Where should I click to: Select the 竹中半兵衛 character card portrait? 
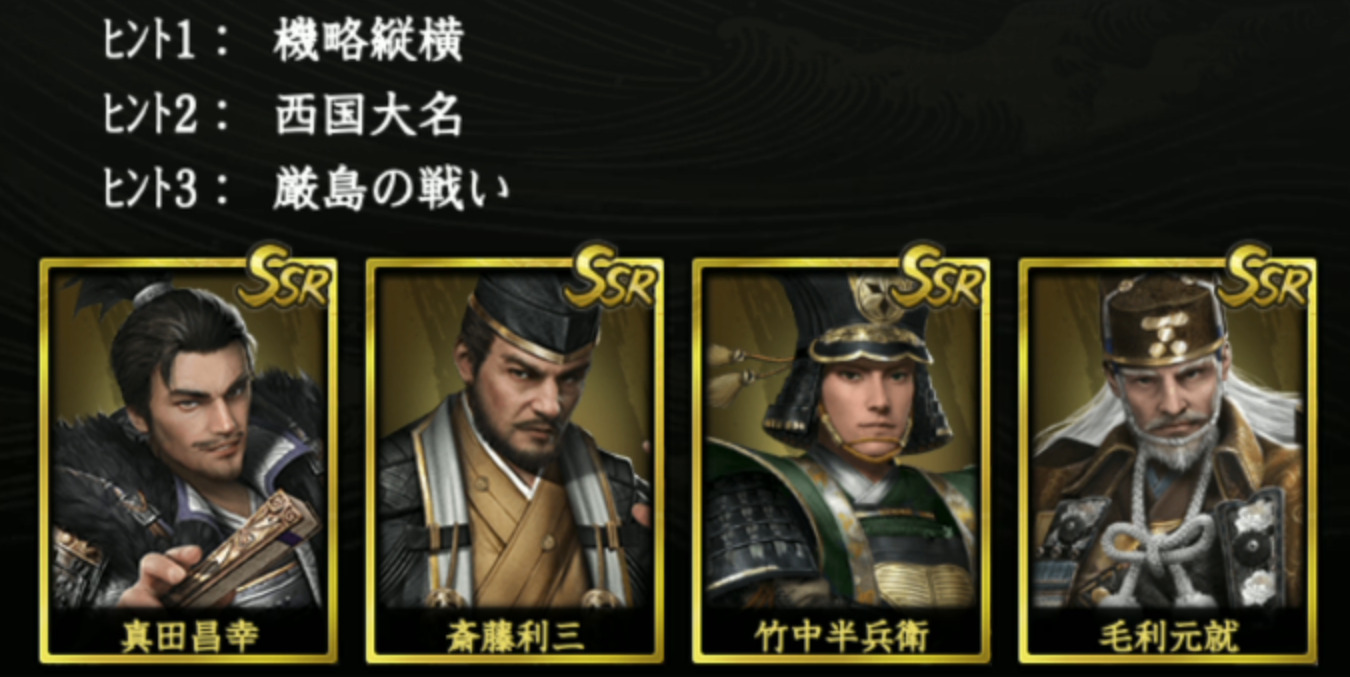(841, 461)
